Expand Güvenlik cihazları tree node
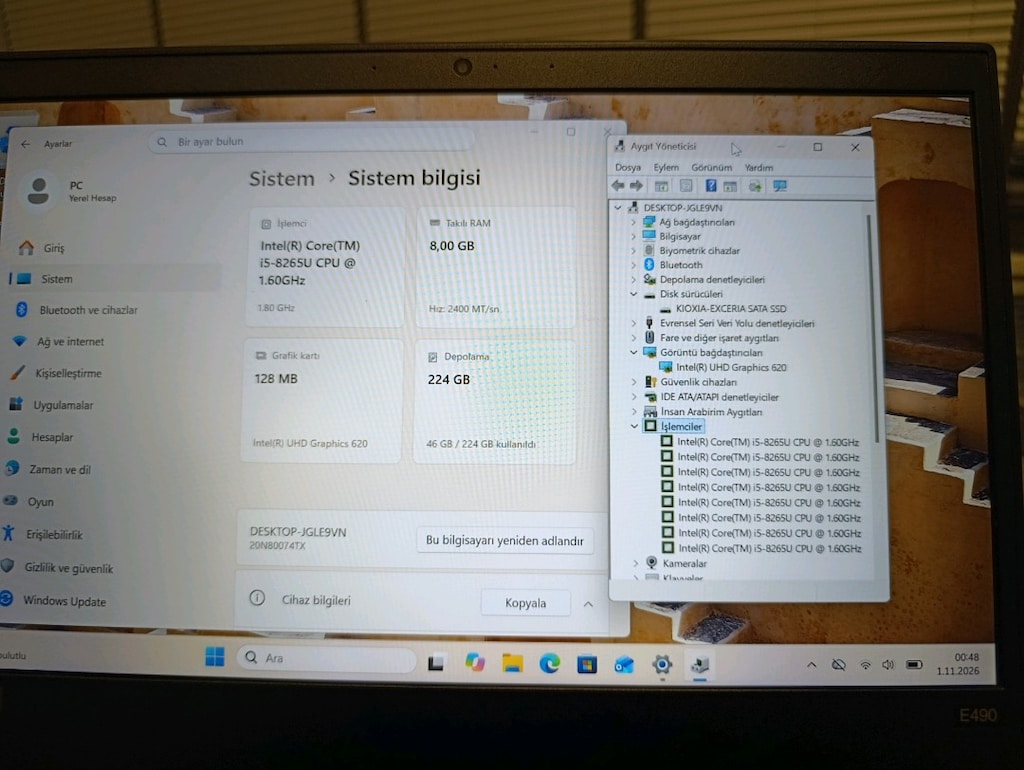This screenshot has height=770, width=1024. coord(633,382)
